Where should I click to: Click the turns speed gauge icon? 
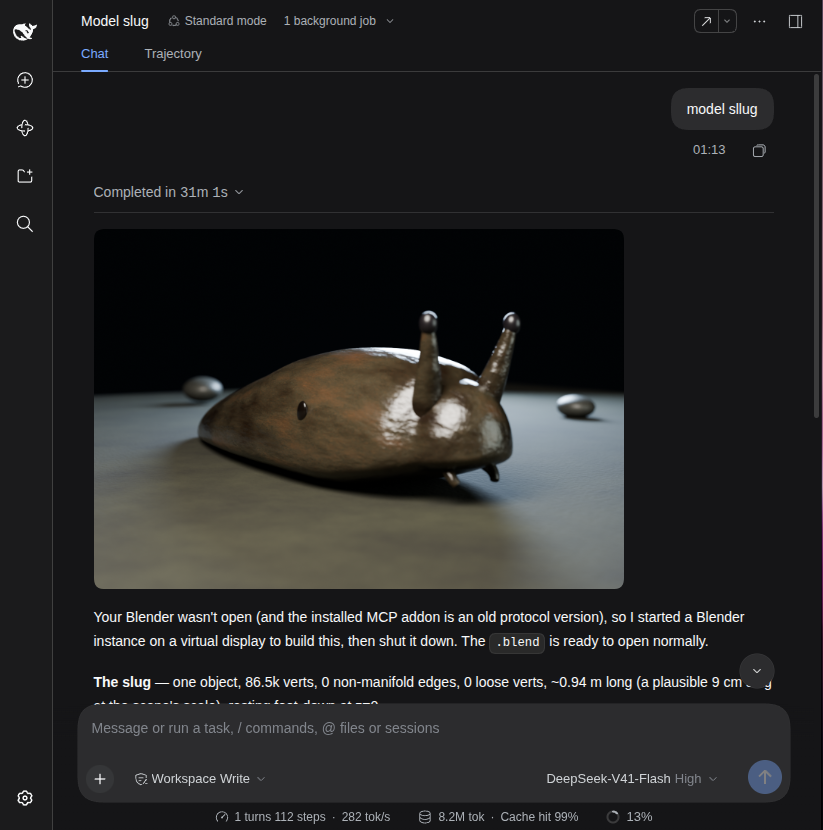[x=222, y=817]
